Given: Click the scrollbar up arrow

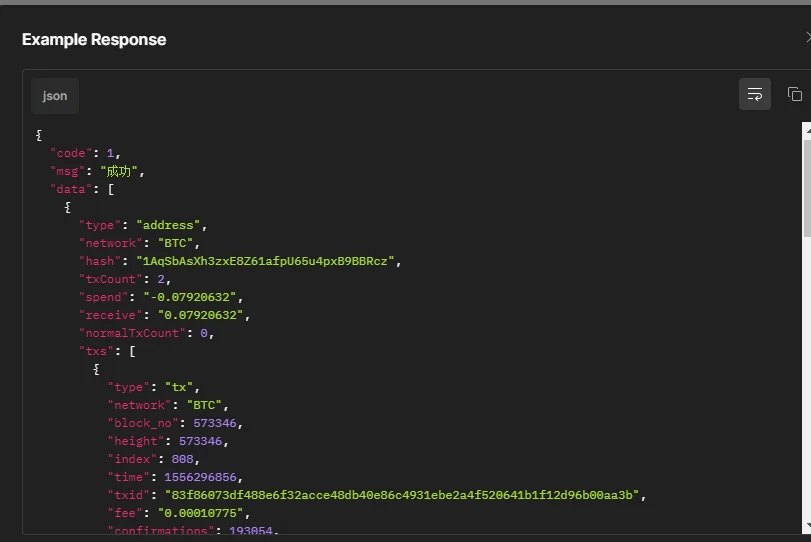Looking at the screenshot, I should click(x=806, y=129).
